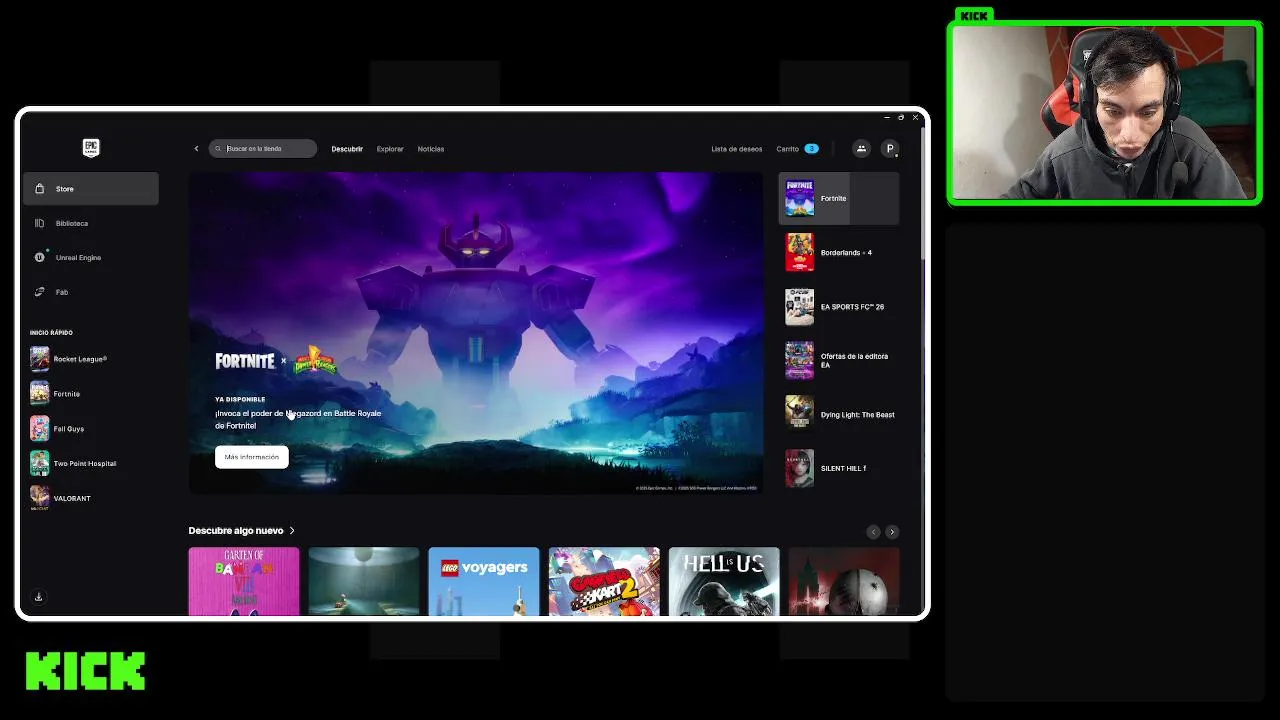Viewport: 1280px width, 720px height.
Task: Switch to the Noticias tab
Action: 431,149
